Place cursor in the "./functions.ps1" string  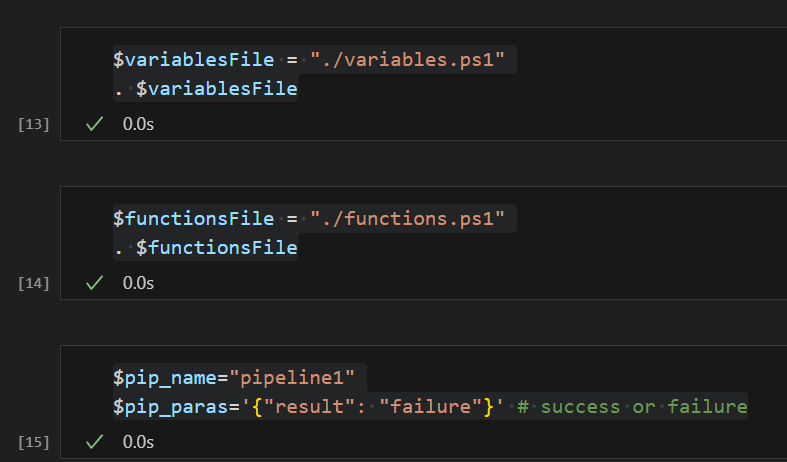408,219
